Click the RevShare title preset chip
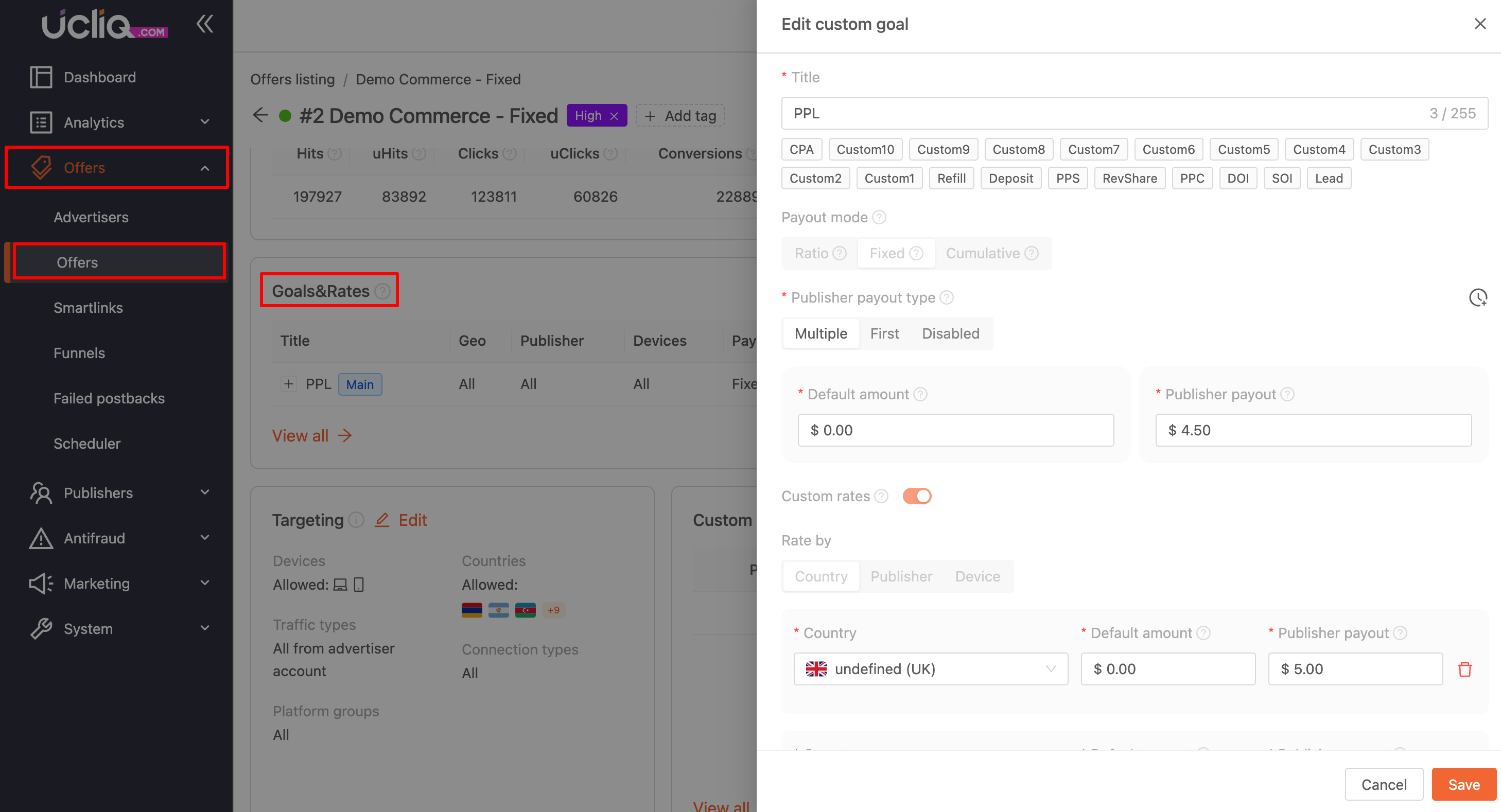Image resolution: width=1501 pixels, height=812 pixels. (1129, 178)
